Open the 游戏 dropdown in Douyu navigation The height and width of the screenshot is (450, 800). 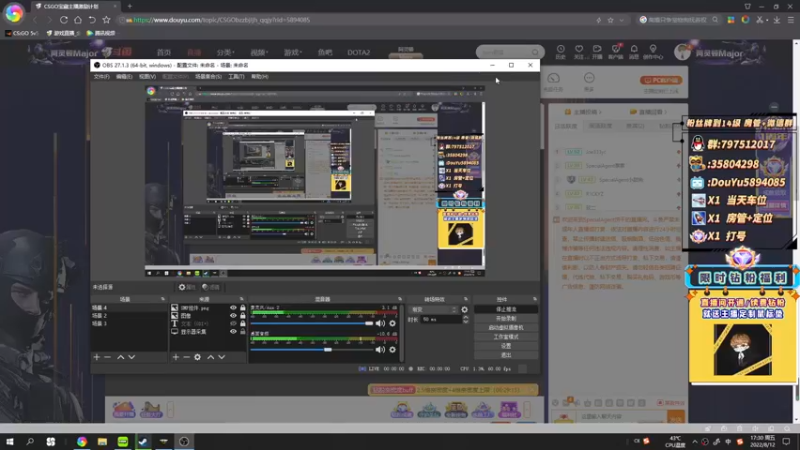click(x=293, y=53)
